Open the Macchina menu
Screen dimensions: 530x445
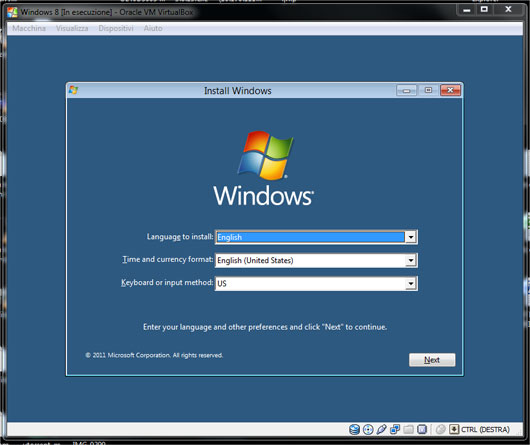click(x=29, y=28)
